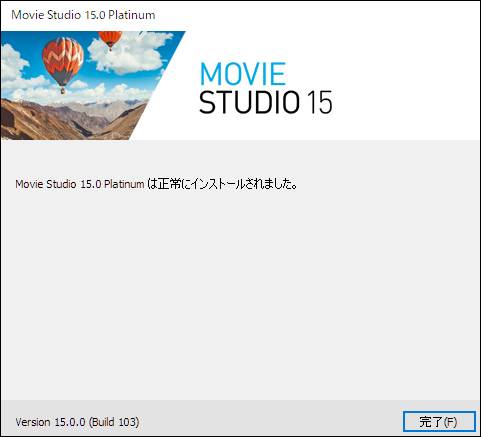Image resolution: width=481 pixels, height=437 pixels.
Task: Click the small red balloon at banner top
Action: (110, 40)
